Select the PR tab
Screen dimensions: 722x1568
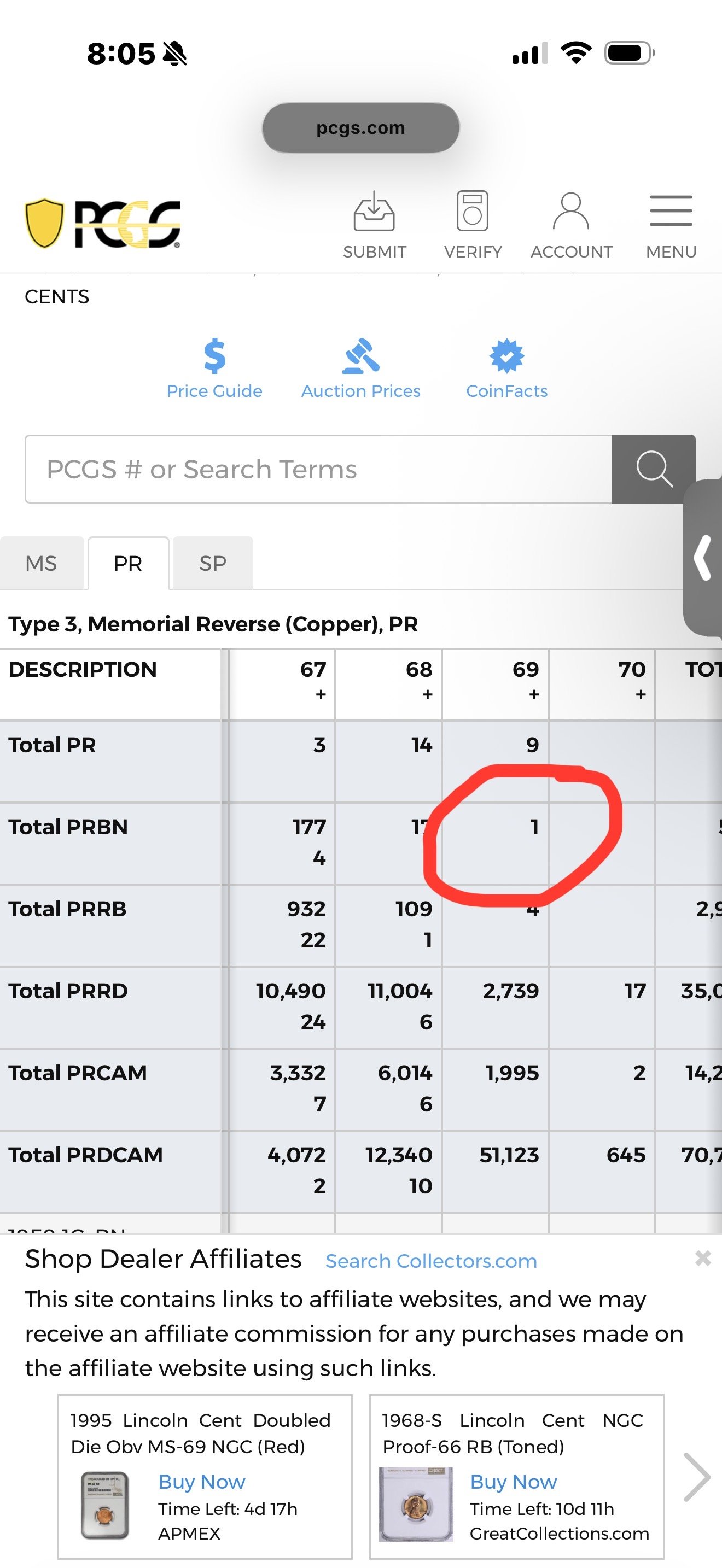pos(128,563)
